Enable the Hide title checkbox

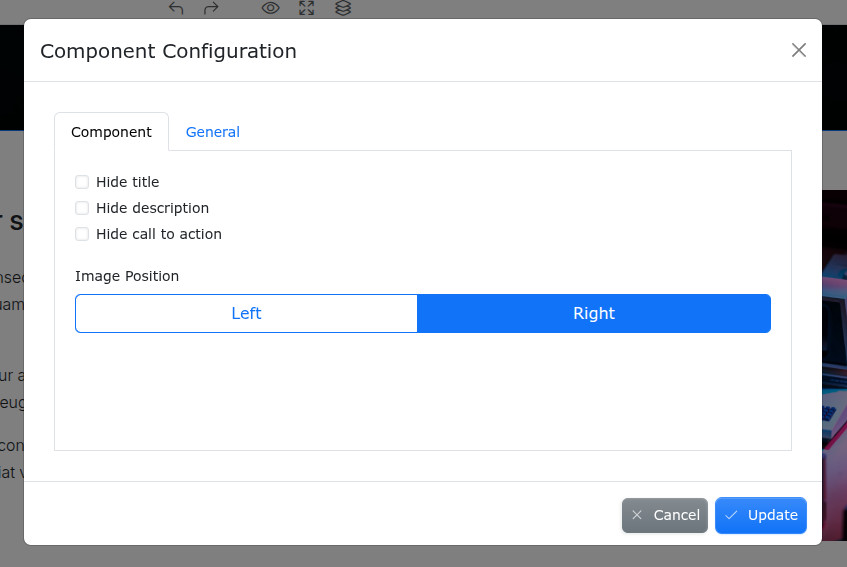point(82,182)
